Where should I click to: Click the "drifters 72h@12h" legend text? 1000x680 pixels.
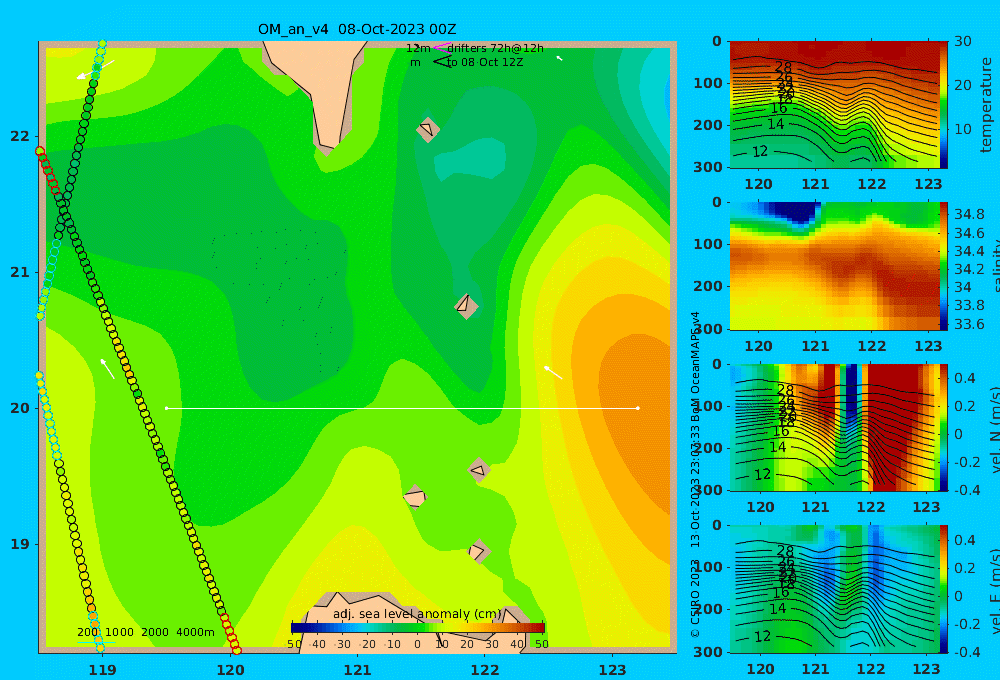(496, 48)
